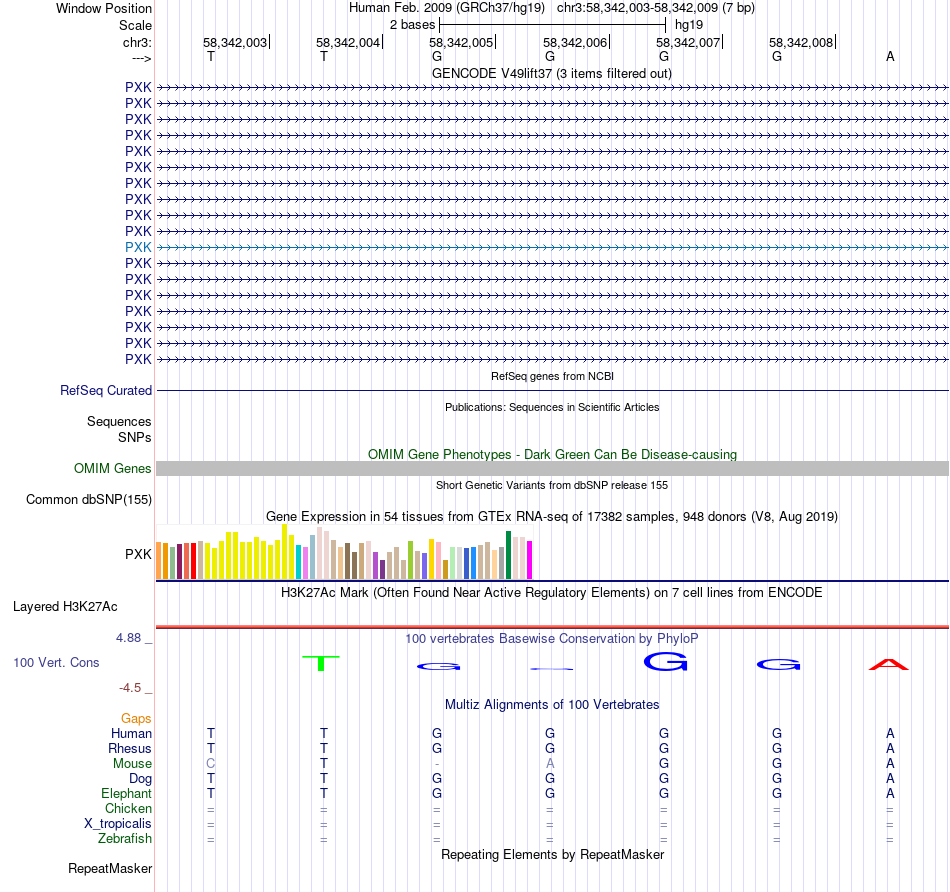This screenshot has height=892, width=950.
Task: Click the PXK label beside the GTEx chart
Action: tap(138, 554)
